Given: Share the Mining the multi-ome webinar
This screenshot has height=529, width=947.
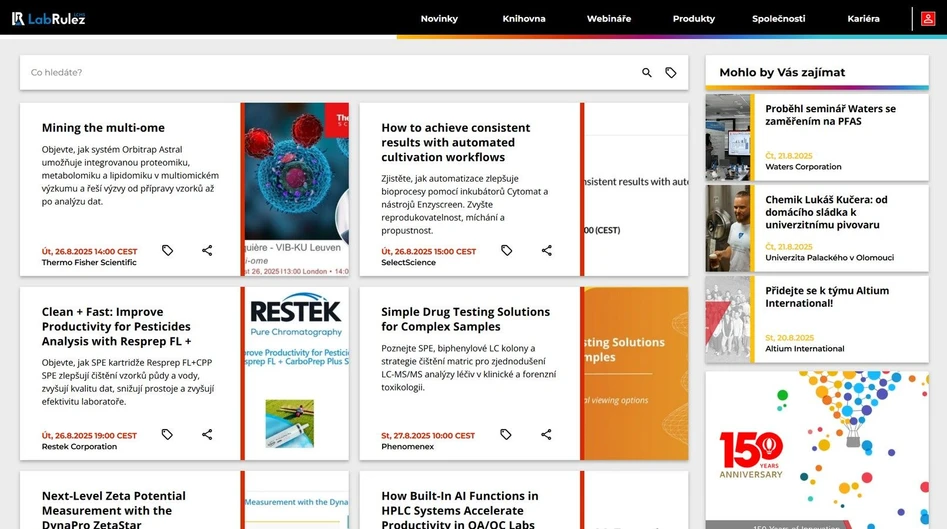Looking at the screenshot, I should tap(207, 250).
